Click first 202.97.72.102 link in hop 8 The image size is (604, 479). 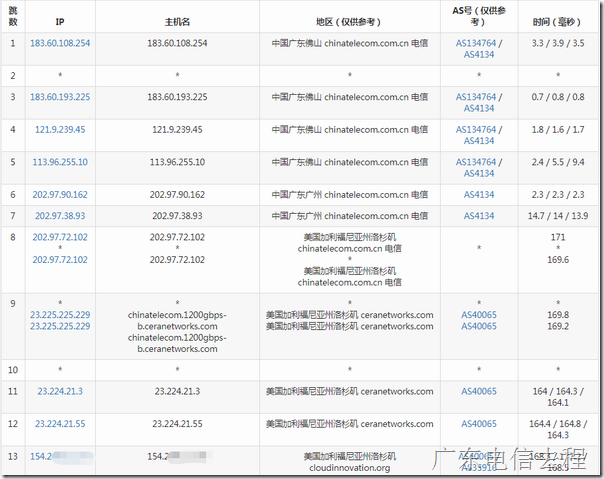(x=60, y=237)
